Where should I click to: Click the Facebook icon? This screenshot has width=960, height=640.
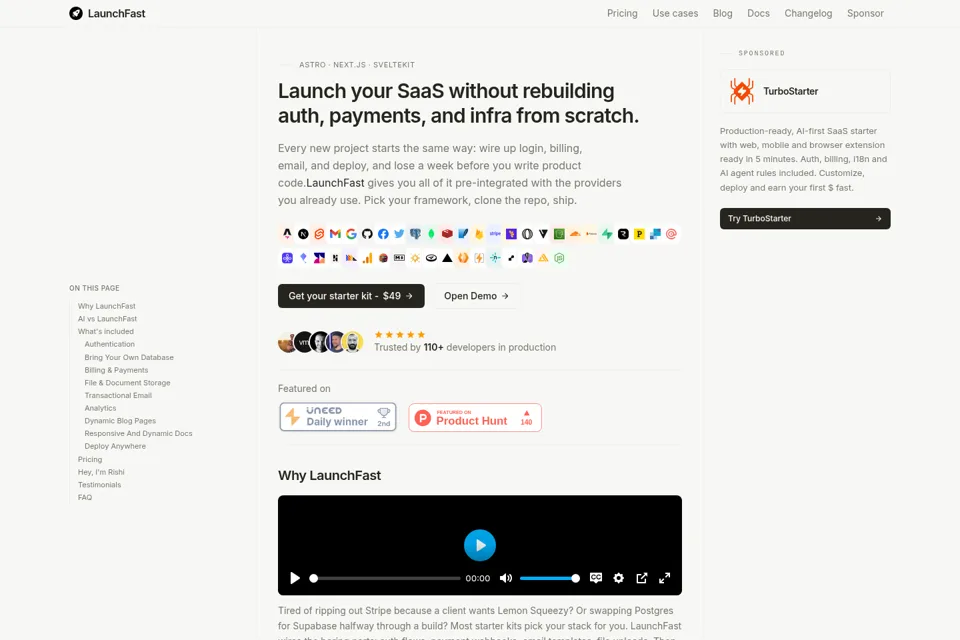pyautogui.click(x=383, y=233)
